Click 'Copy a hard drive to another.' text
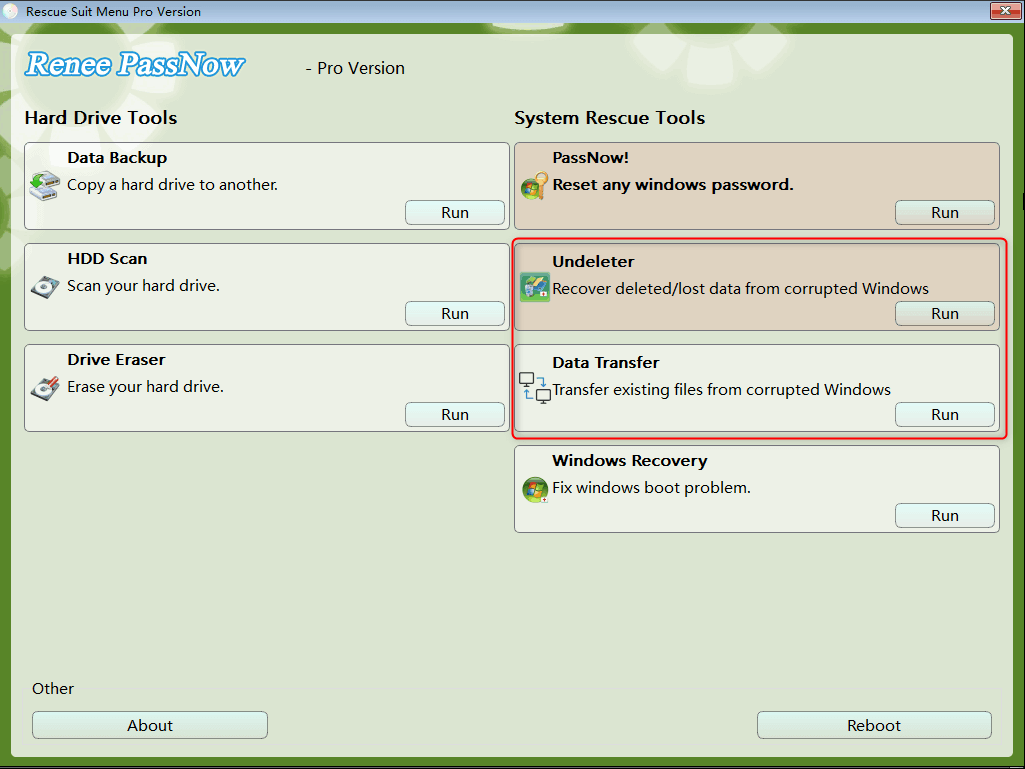The width and height of the screenshot is (1025, 769). (173, 185)
